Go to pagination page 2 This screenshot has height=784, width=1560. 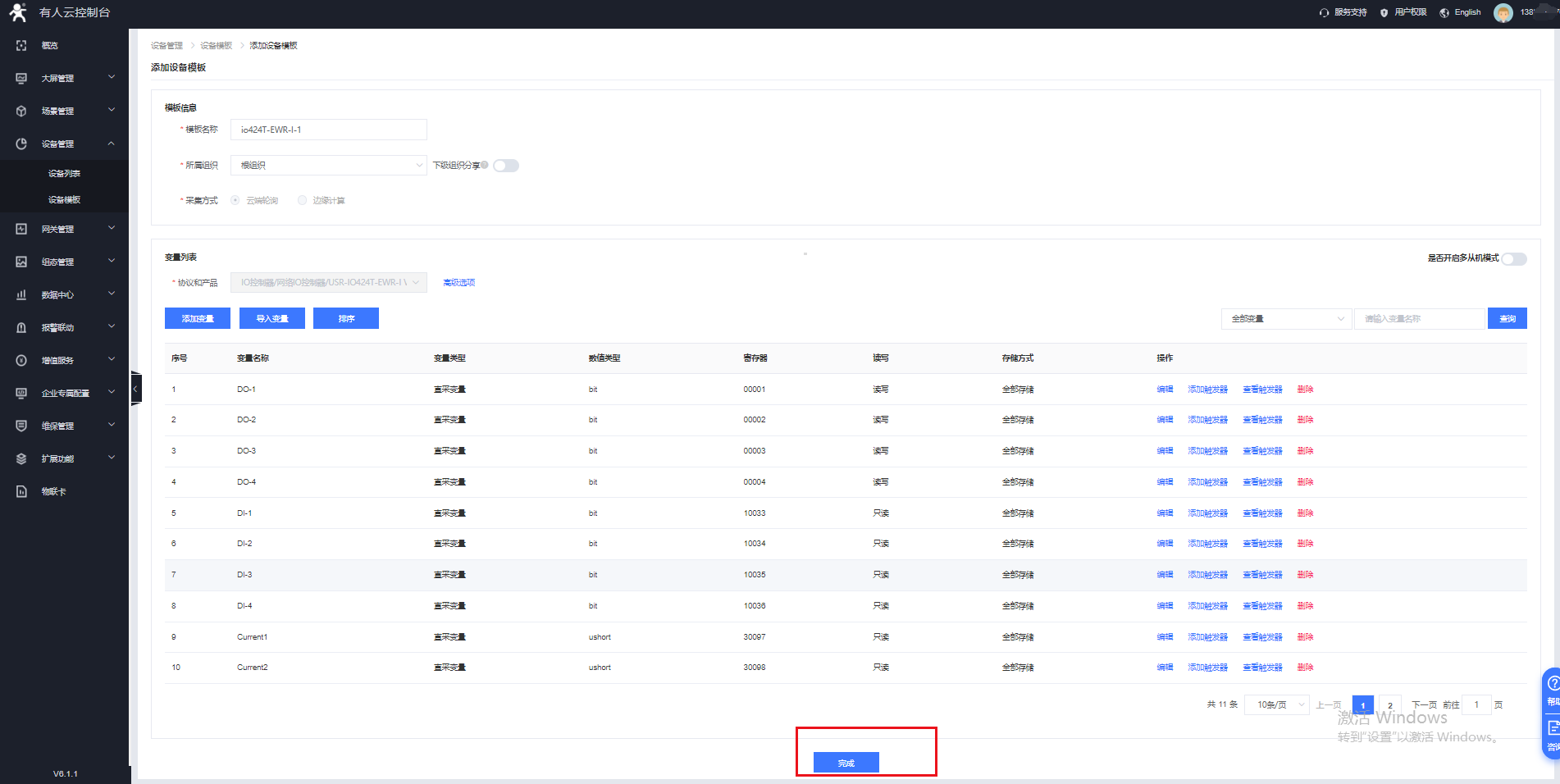pos(1389,705)
